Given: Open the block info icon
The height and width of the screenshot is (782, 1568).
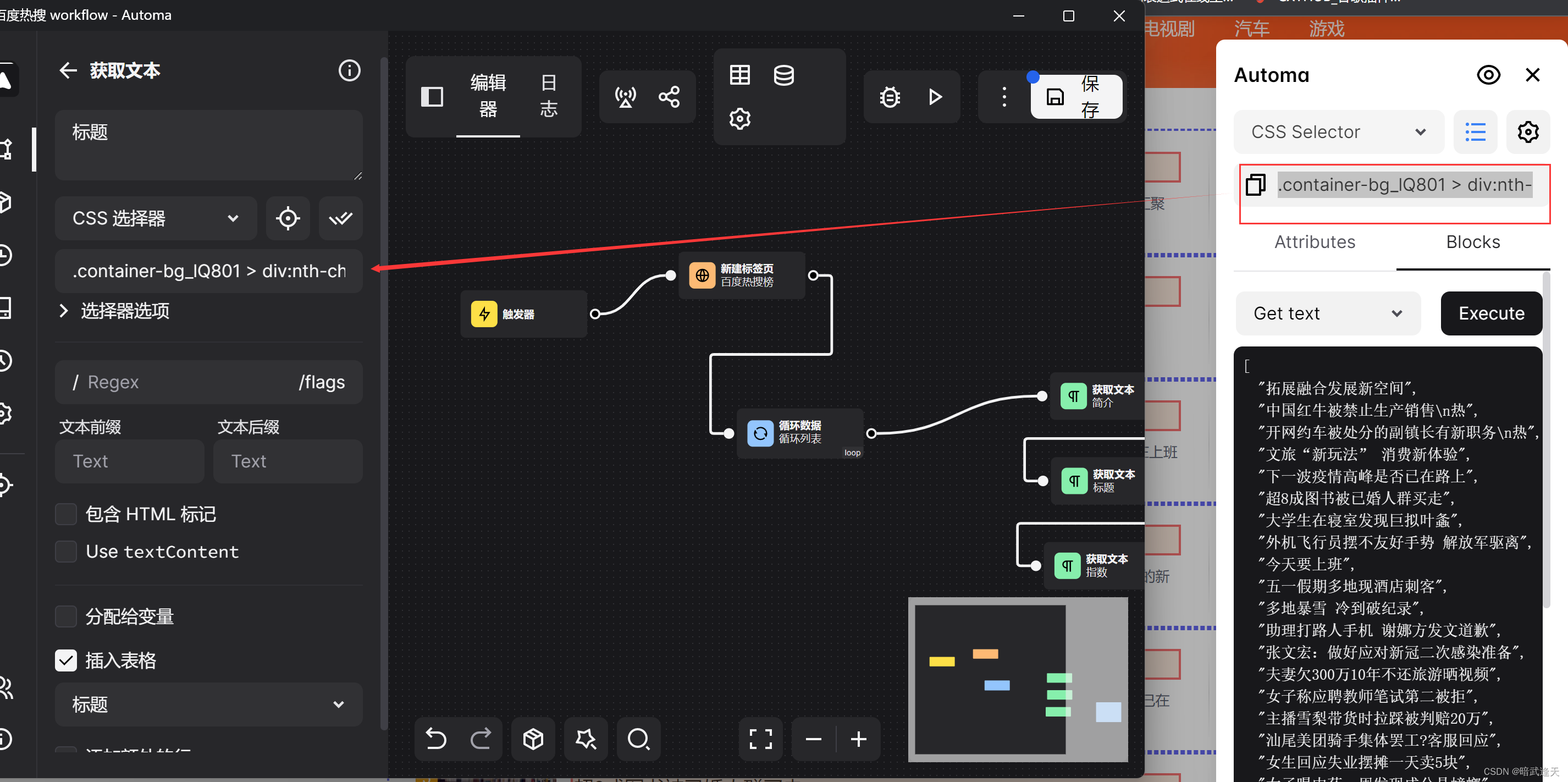Looking at the screenshot, I should coord(350,70).
